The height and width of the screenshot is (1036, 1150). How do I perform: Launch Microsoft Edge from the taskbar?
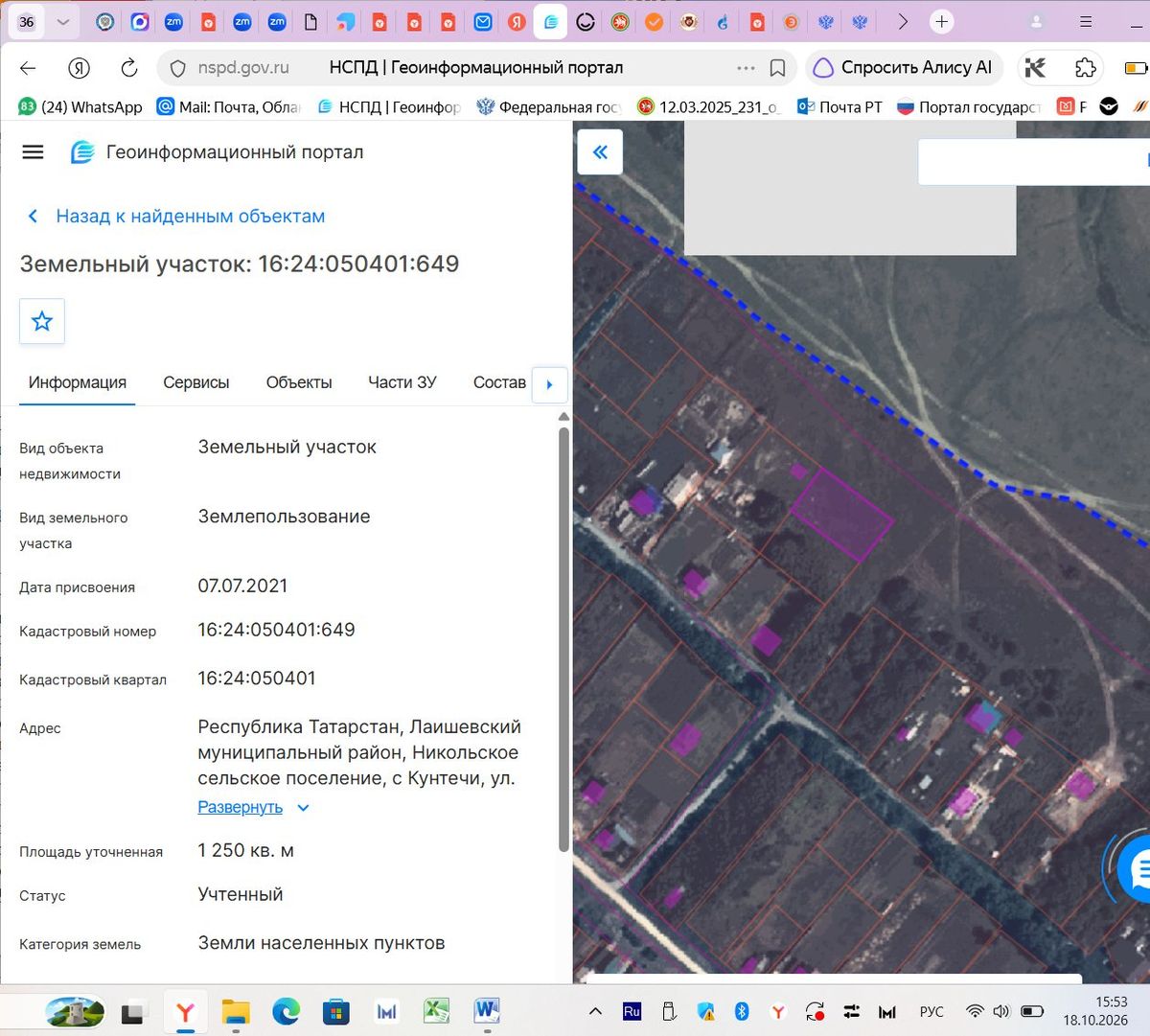coord(286,1011)
